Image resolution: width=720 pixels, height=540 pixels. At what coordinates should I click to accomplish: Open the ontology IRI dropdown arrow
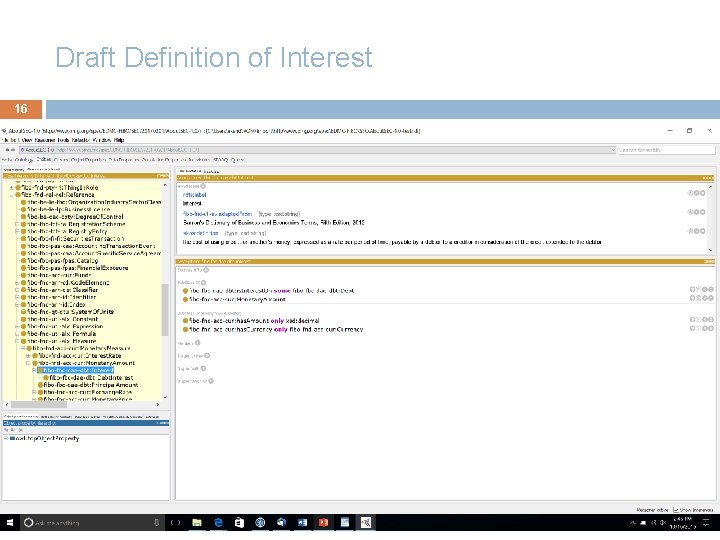coord(613,150)
